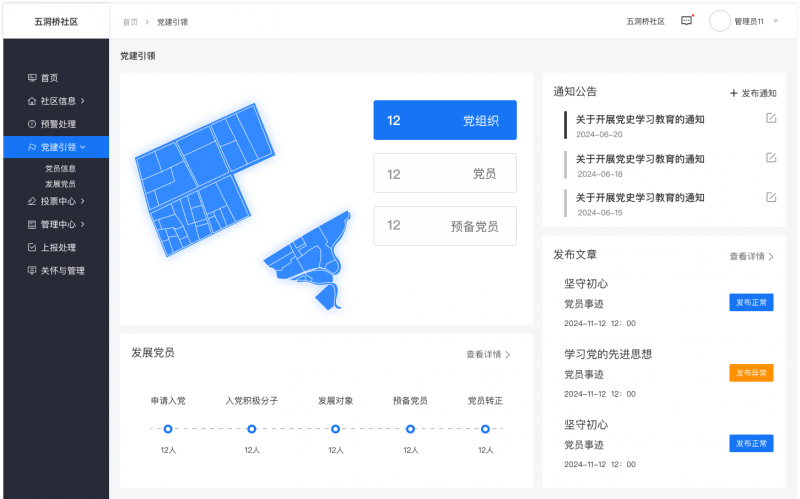Click the 关怀与管理 sidebar icon

tap(32, 271)
